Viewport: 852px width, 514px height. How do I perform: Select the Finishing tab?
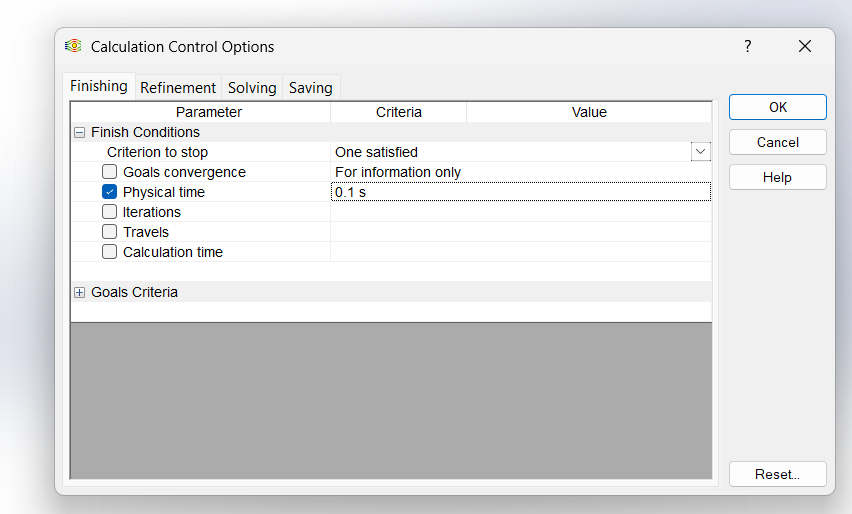click(x=99, y=86)
